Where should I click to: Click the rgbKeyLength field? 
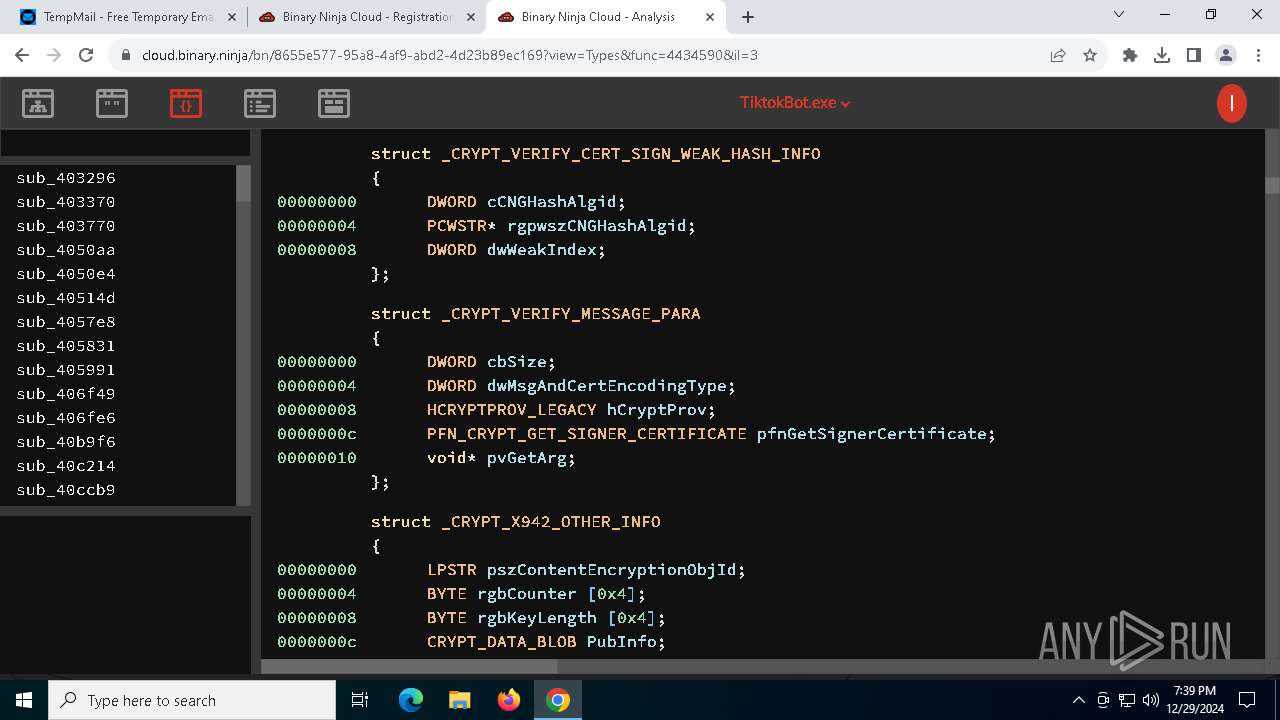[537, 618]
